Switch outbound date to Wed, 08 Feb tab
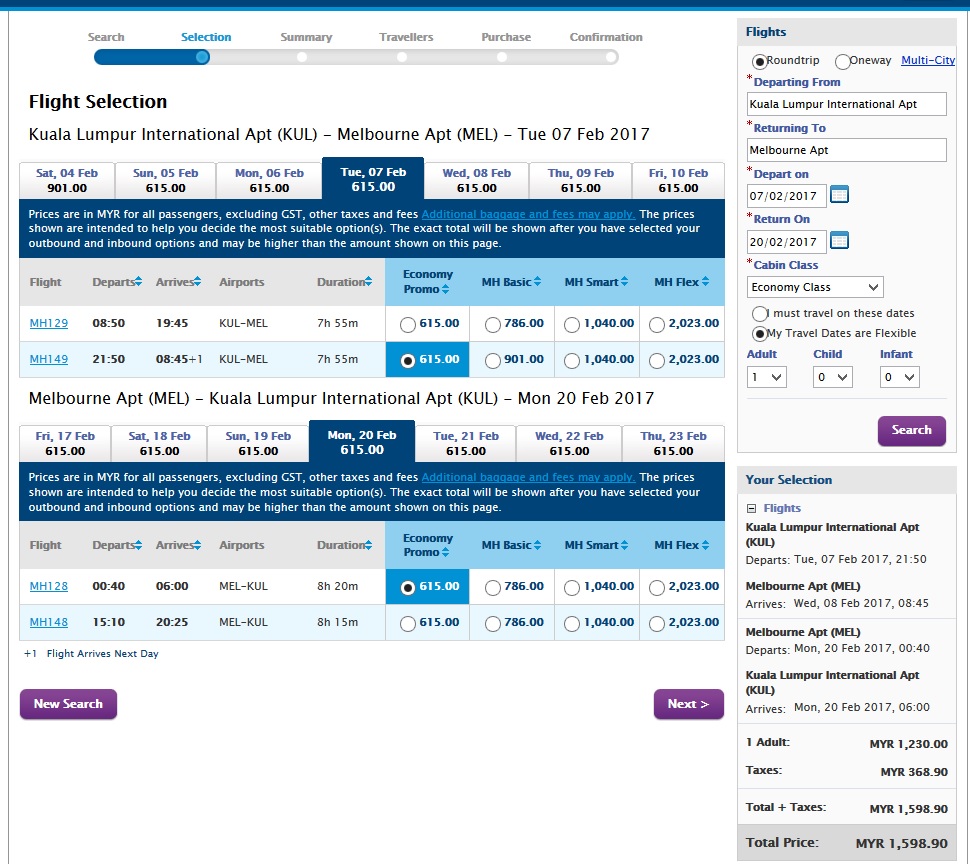Screen dimensions: 970x866 pyautogui.click(x=476, y=180)
